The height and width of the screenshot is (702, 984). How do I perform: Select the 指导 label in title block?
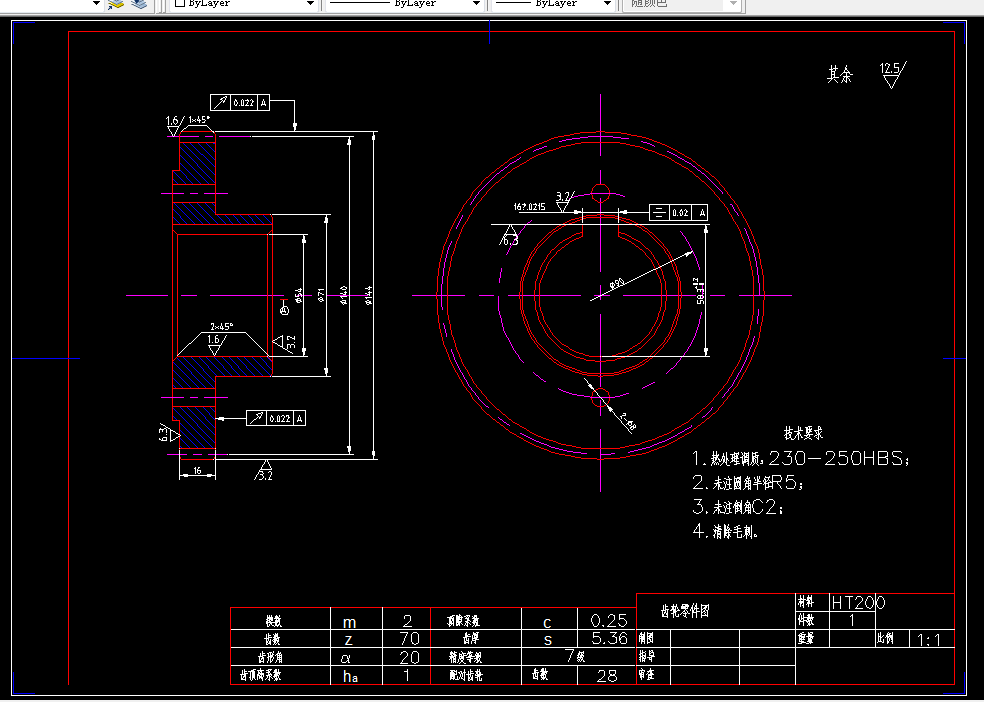click(646, 656)
